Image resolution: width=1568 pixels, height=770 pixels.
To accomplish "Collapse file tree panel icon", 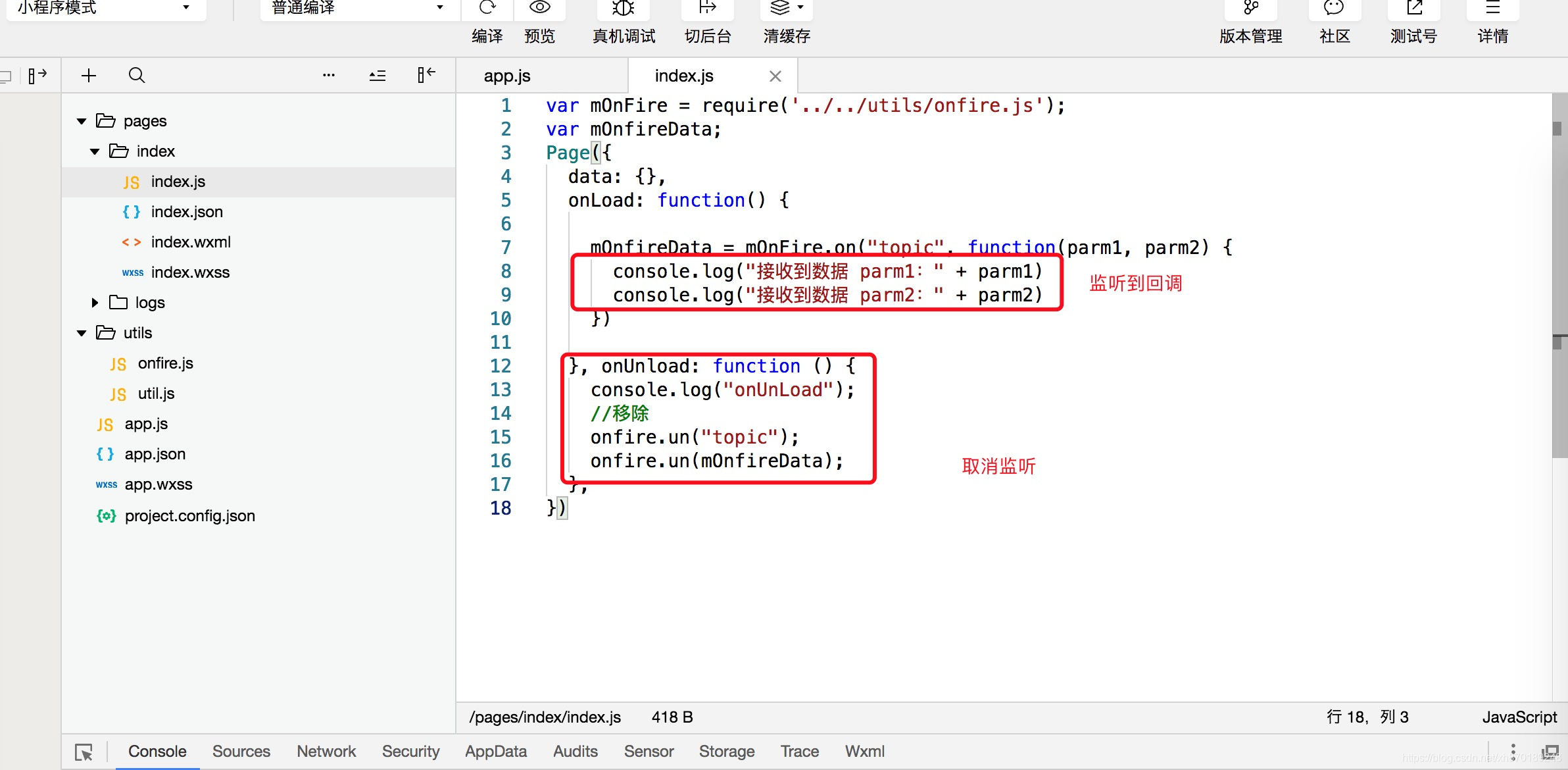I will click(426, 76).
